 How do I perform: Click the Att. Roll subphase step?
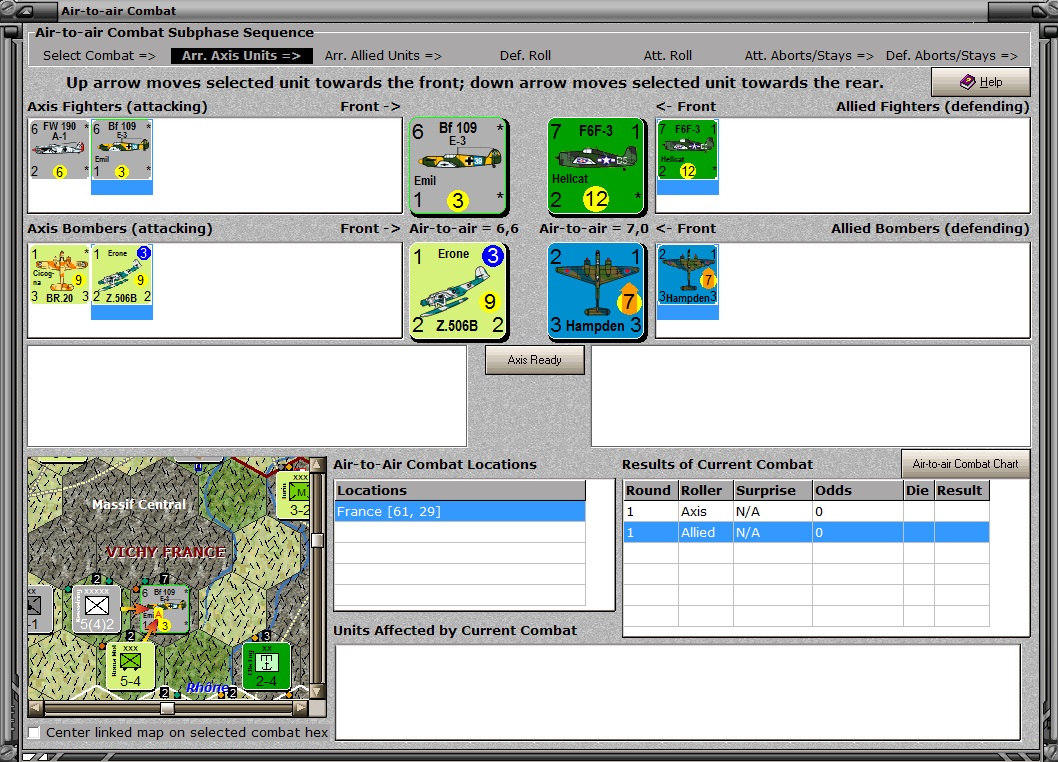point(667,55)
